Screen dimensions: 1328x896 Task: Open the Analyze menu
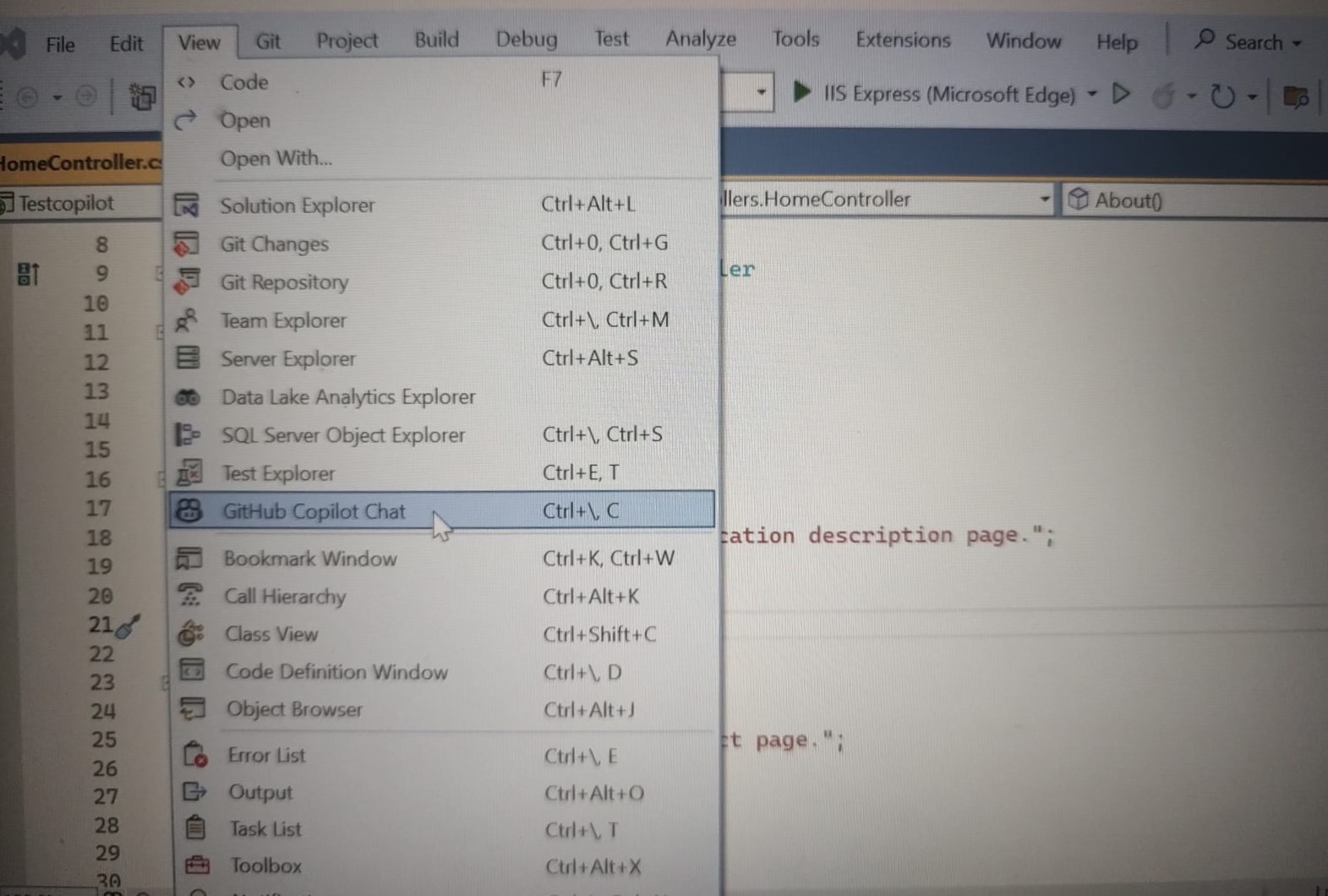tap(700, 39)
